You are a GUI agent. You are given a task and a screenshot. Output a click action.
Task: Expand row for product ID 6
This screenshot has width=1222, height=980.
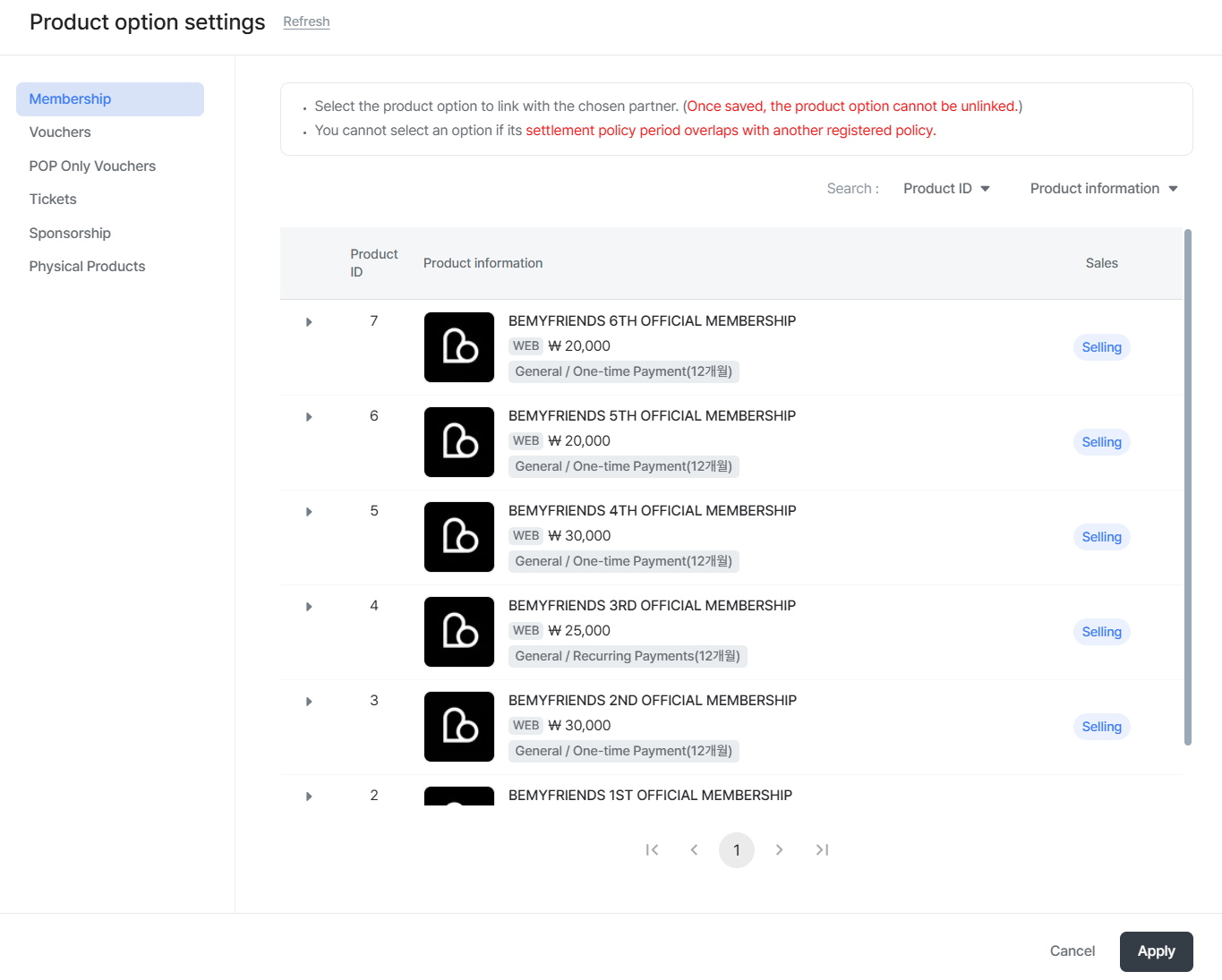click(309, 417)
